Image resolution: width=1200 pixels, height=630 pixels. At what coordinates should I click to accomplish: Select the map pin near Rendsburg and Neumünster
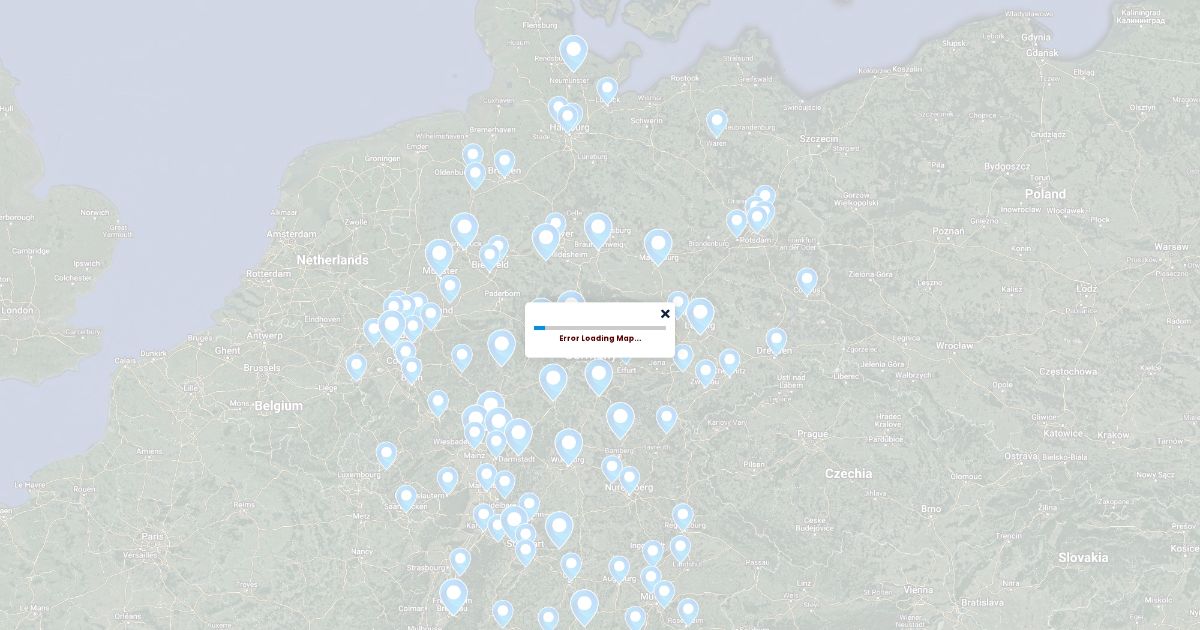click(573, 53)
